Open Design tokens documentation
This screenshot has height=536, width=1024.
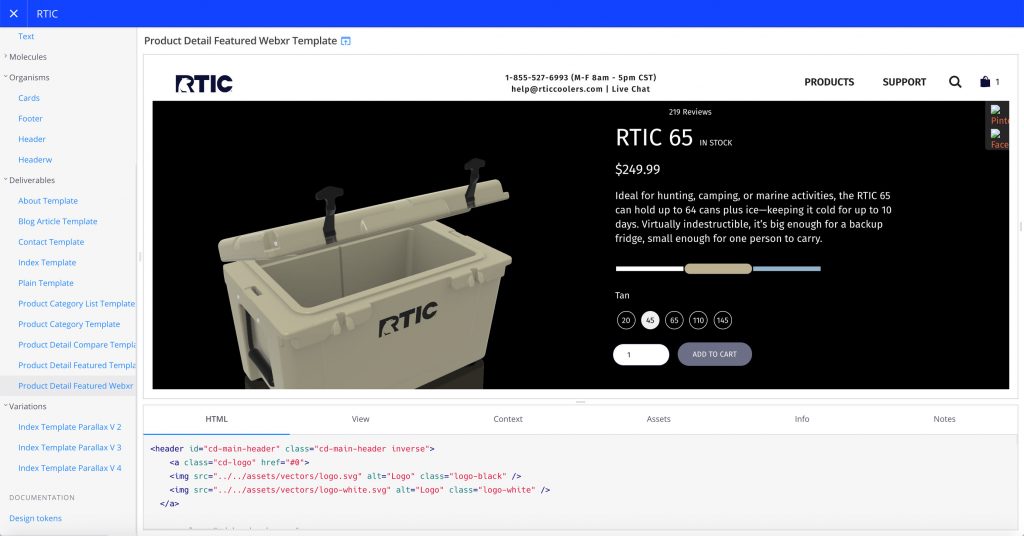click(x=35, y=518)
